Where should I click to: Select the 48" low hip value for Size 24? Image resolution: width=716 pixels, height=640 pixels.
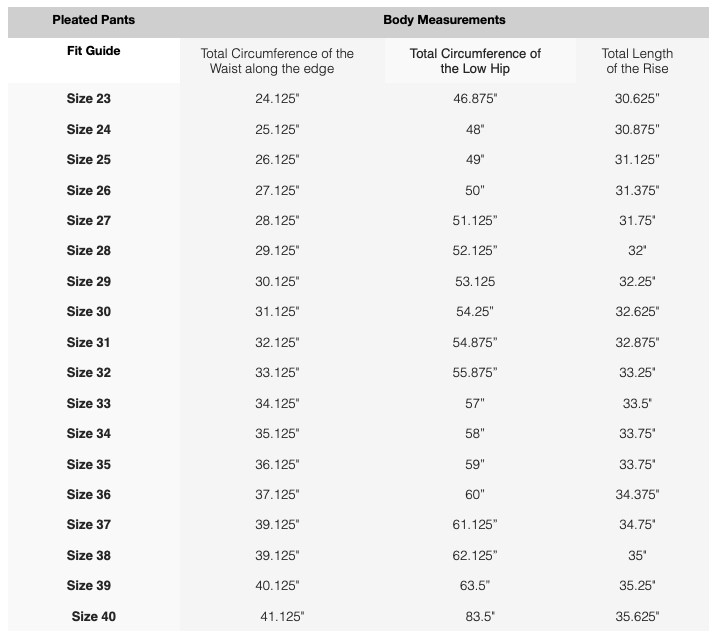(x=475, y=130)
